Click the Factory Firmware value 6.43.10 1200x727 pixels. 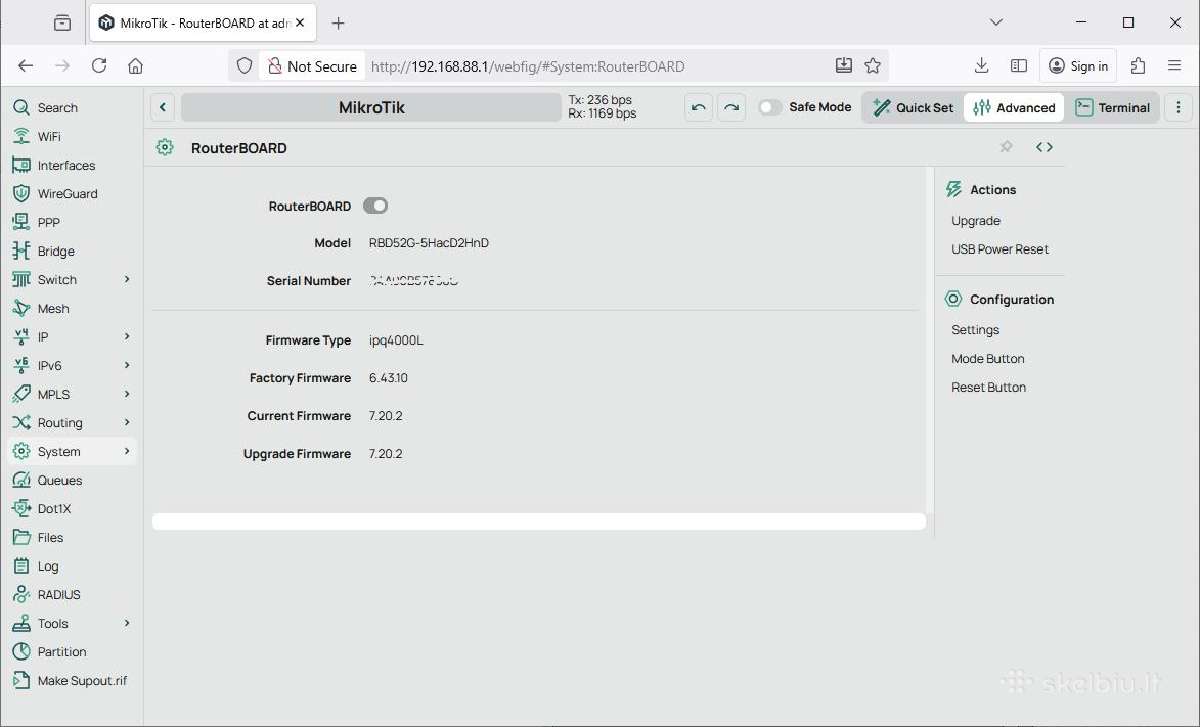point(388,378)
